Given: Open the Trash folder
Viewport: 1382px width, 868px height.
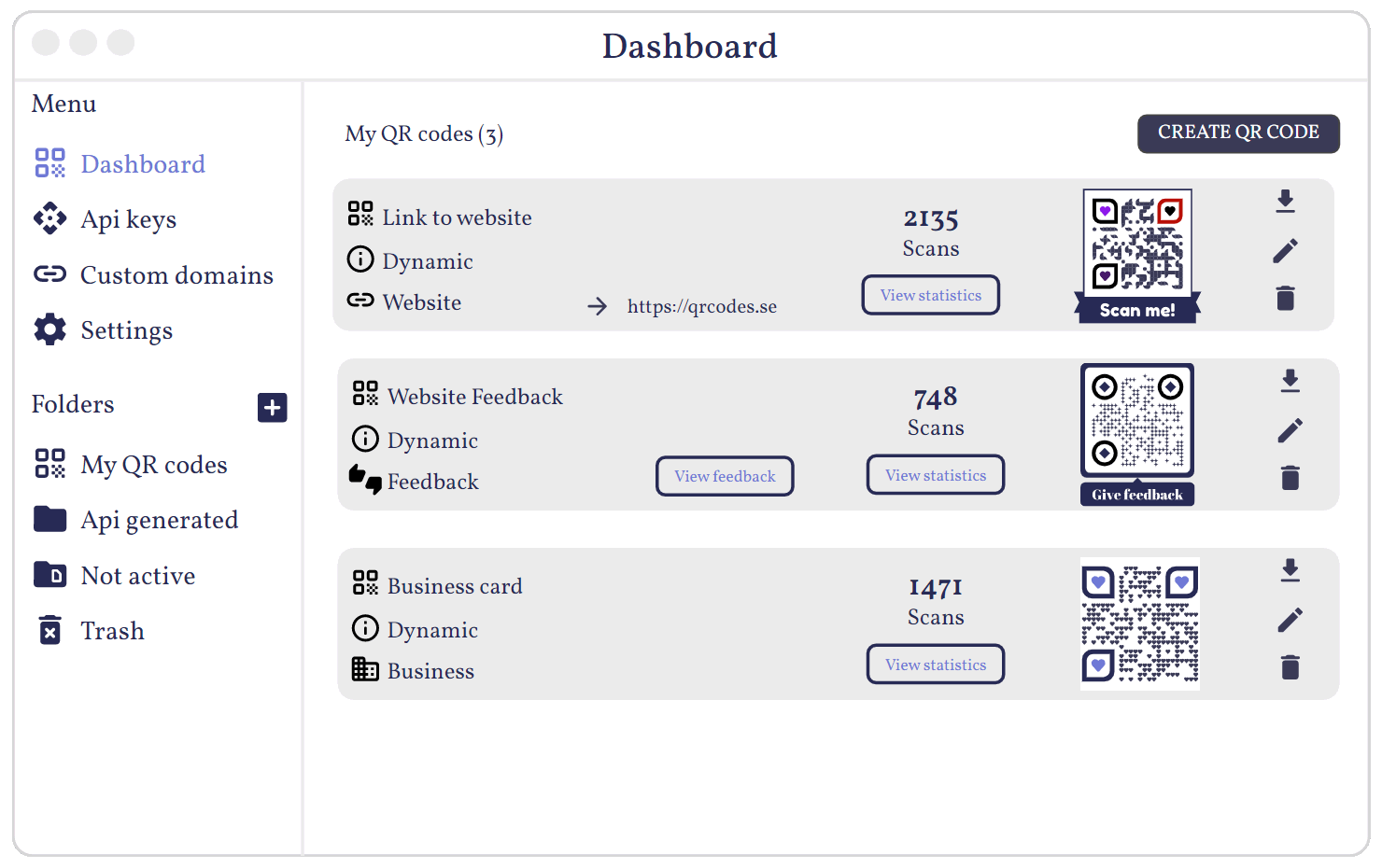Looking at the screenshot, I should 112,630.
